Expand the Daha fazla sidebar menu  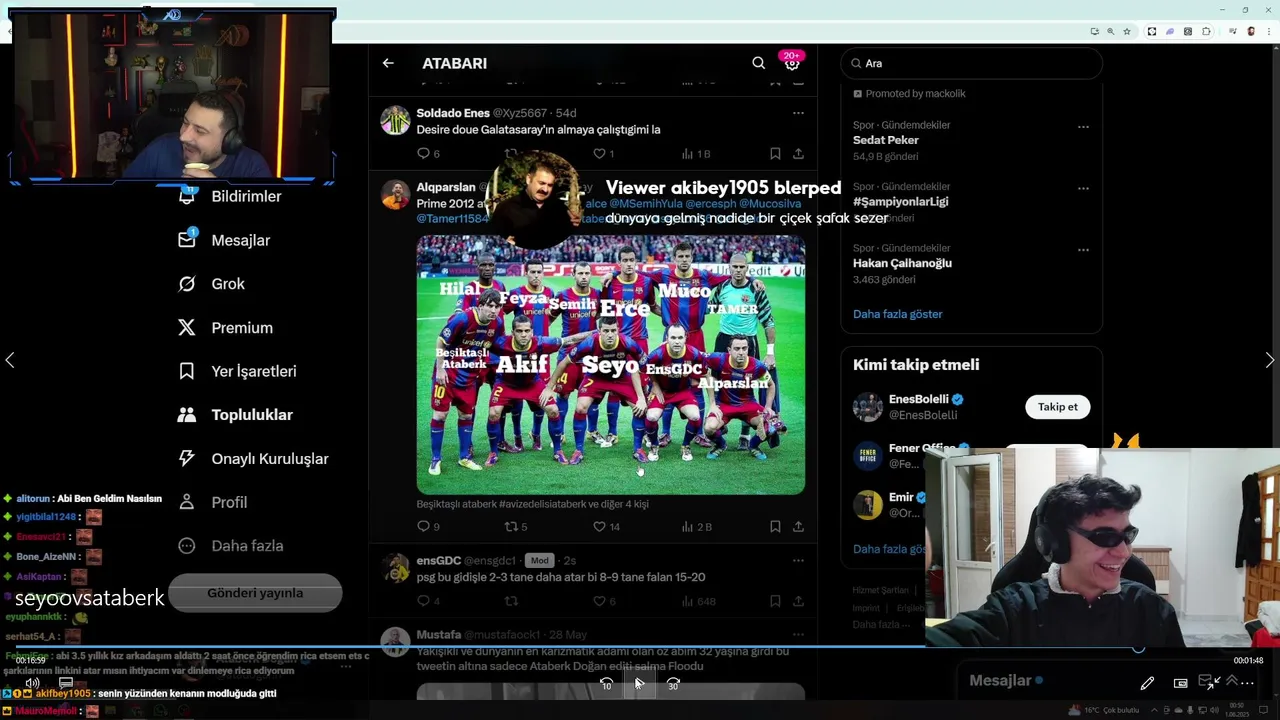click(247, 546)
